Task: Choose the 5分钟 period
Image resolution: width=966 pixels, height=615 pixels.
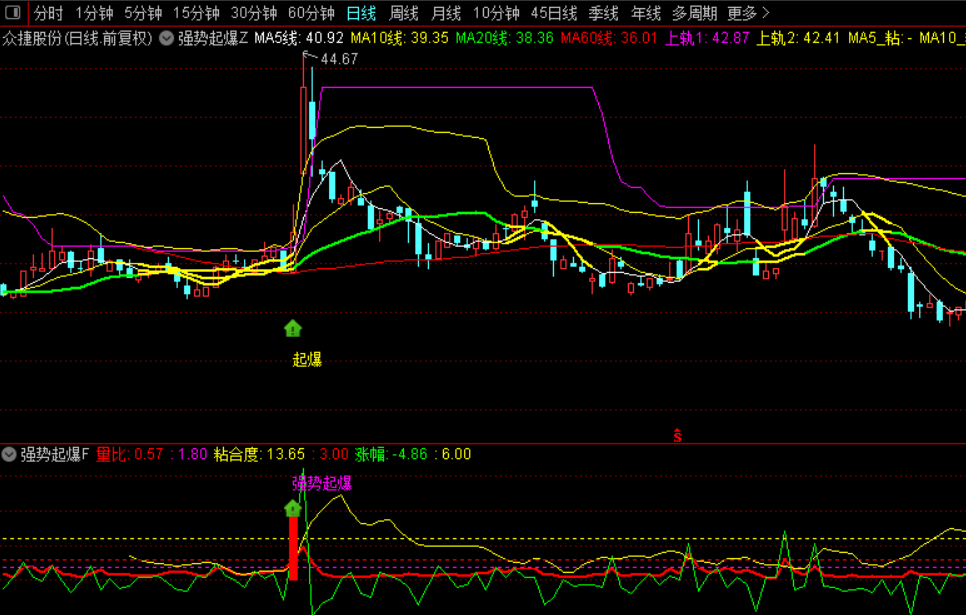Action: point(143,13)
